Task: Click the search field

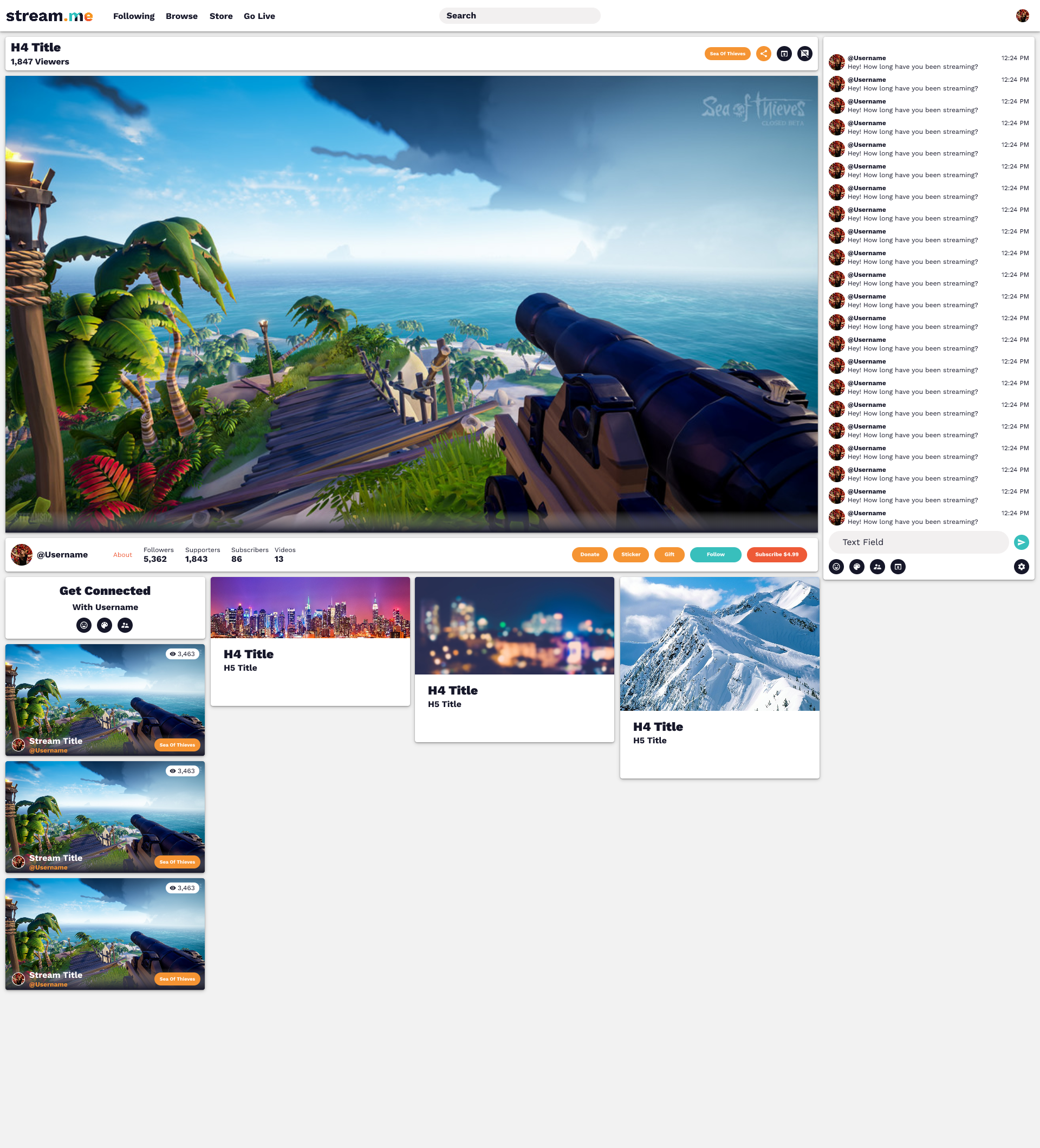Action: pyautogui.click(x=519, y=15)
